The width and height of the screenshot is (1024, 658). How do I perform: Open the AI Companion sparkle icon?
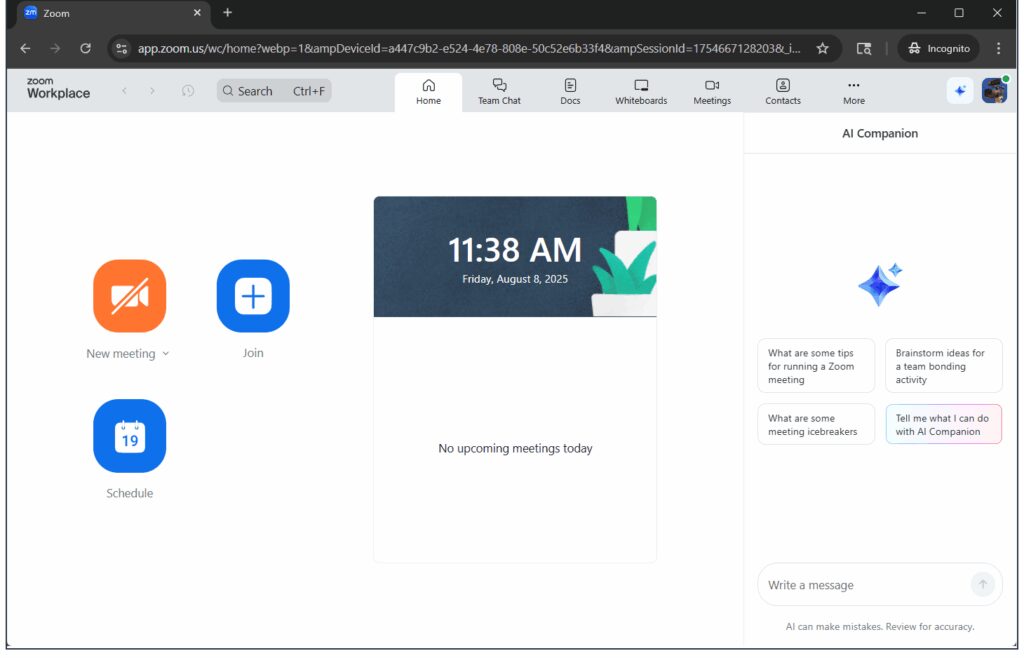point(960,90)
